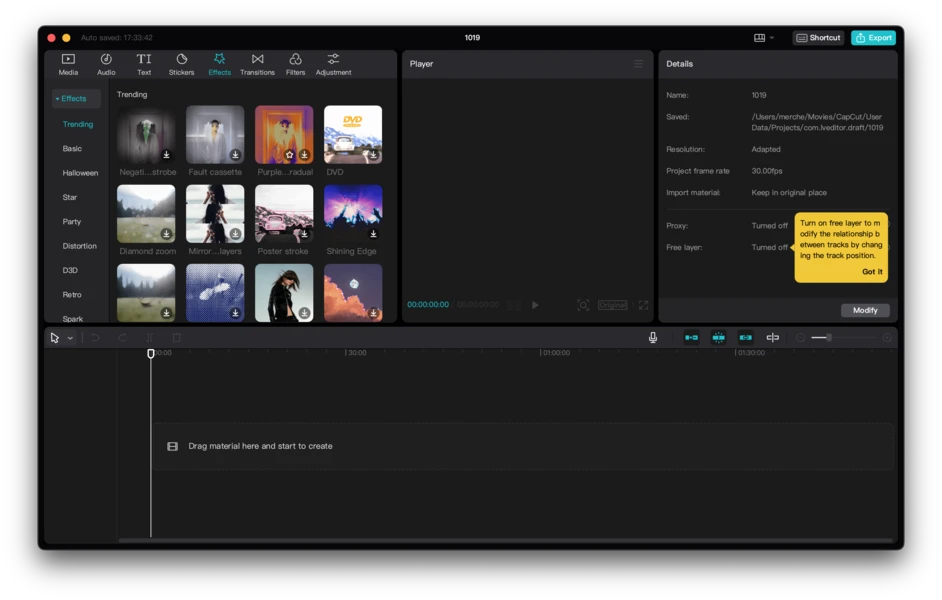Toggle clip linking in the timeline toolbar

744,337
